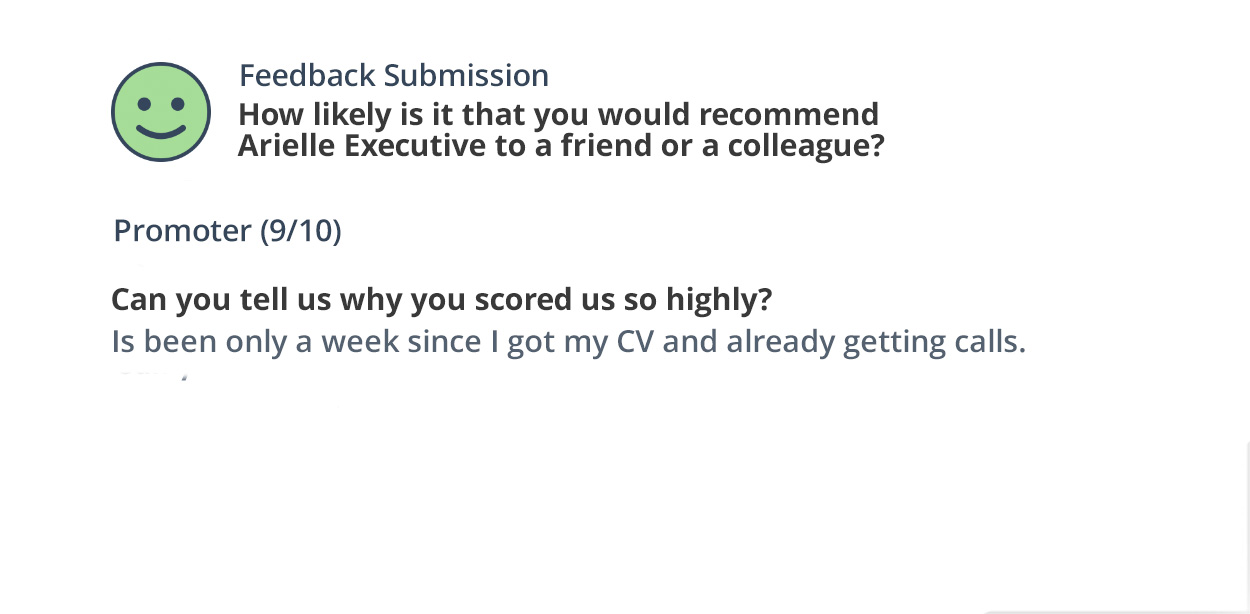Click 'already getting calls.' in the answer
The height and width of the screenshot is (614, 1250).
coord(876,342)
